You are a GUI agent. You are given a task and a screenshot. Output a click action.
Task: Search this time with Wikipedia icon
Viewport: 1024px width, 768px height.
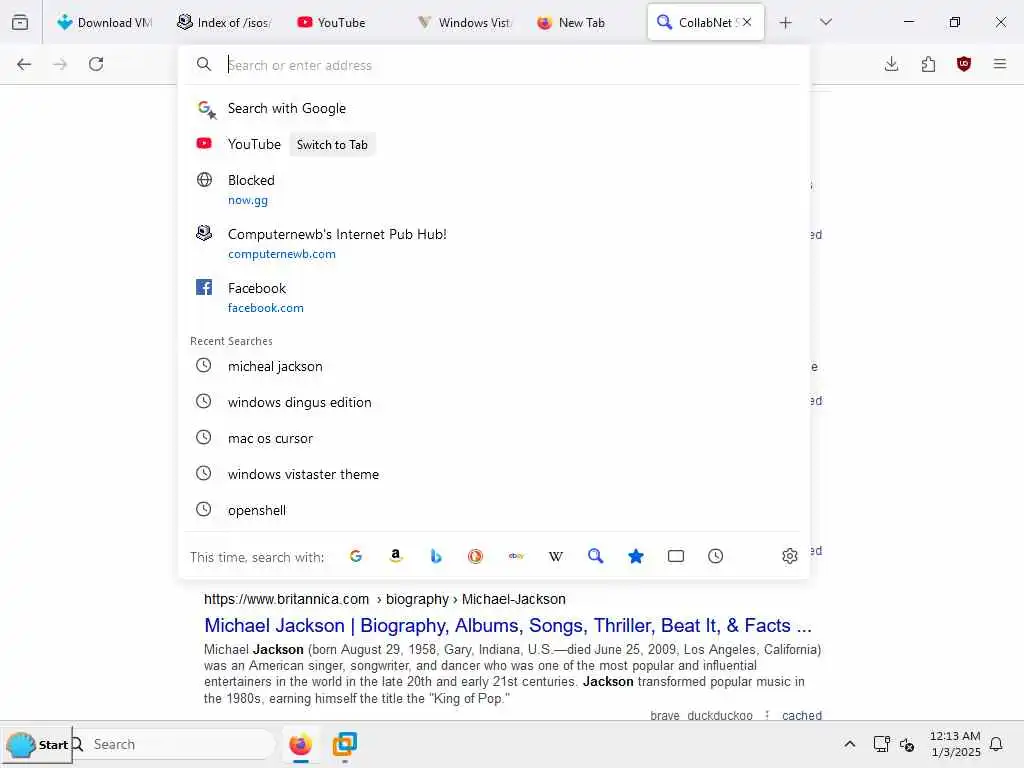click(x=556, y=556)
